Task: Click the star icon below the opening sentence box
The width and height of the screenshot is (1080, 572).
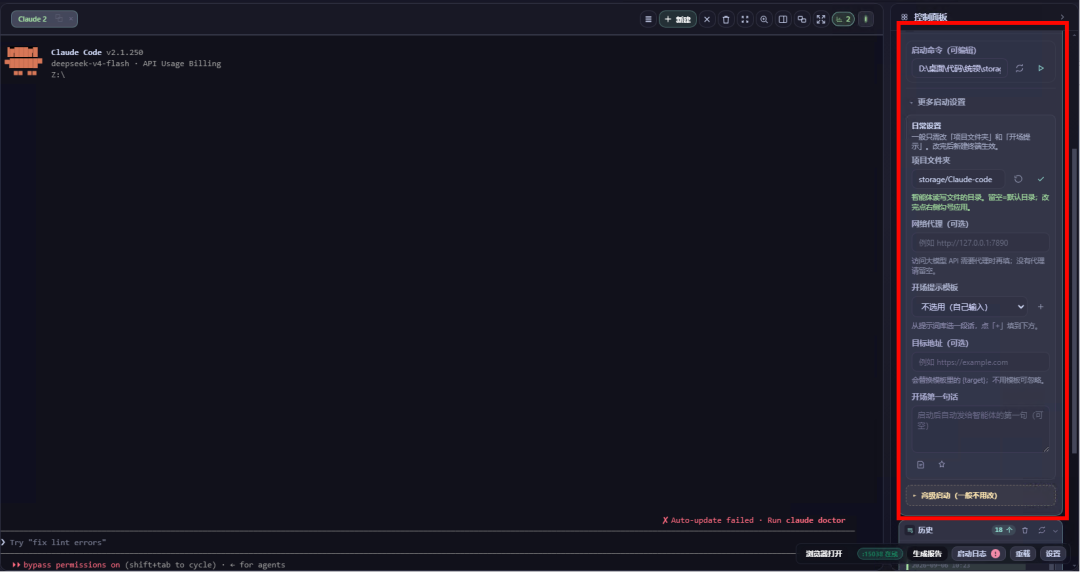Action: tap(942, 464)
